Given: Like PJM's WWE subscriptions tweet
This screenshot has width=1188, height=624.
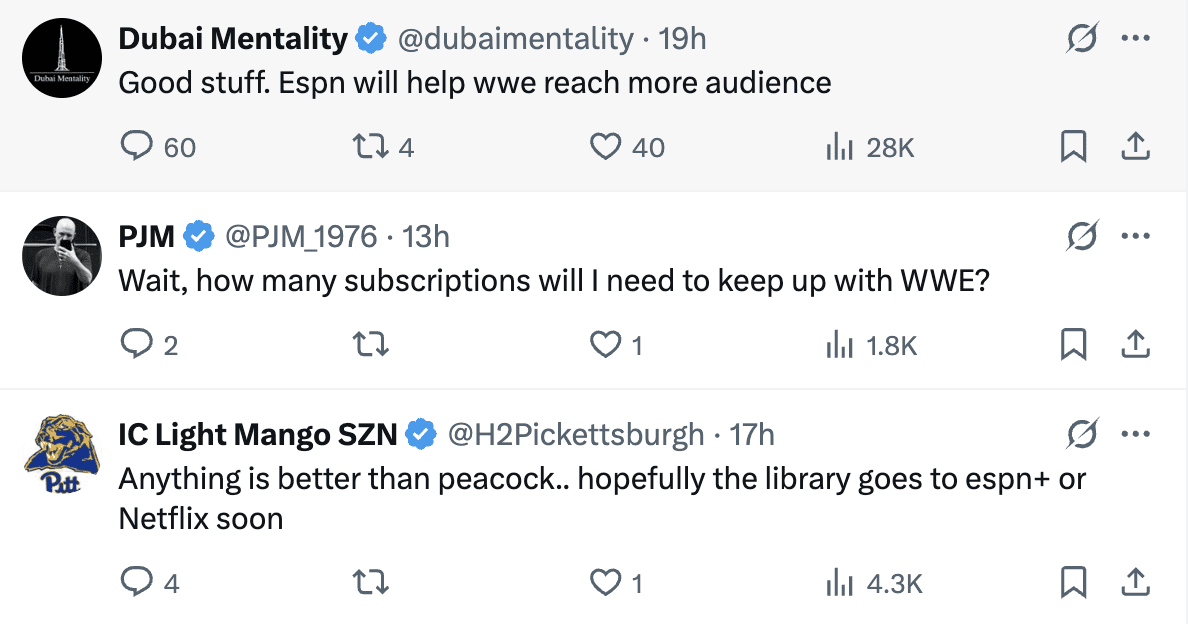Looking at the screenshot, I should coord(605,345).
